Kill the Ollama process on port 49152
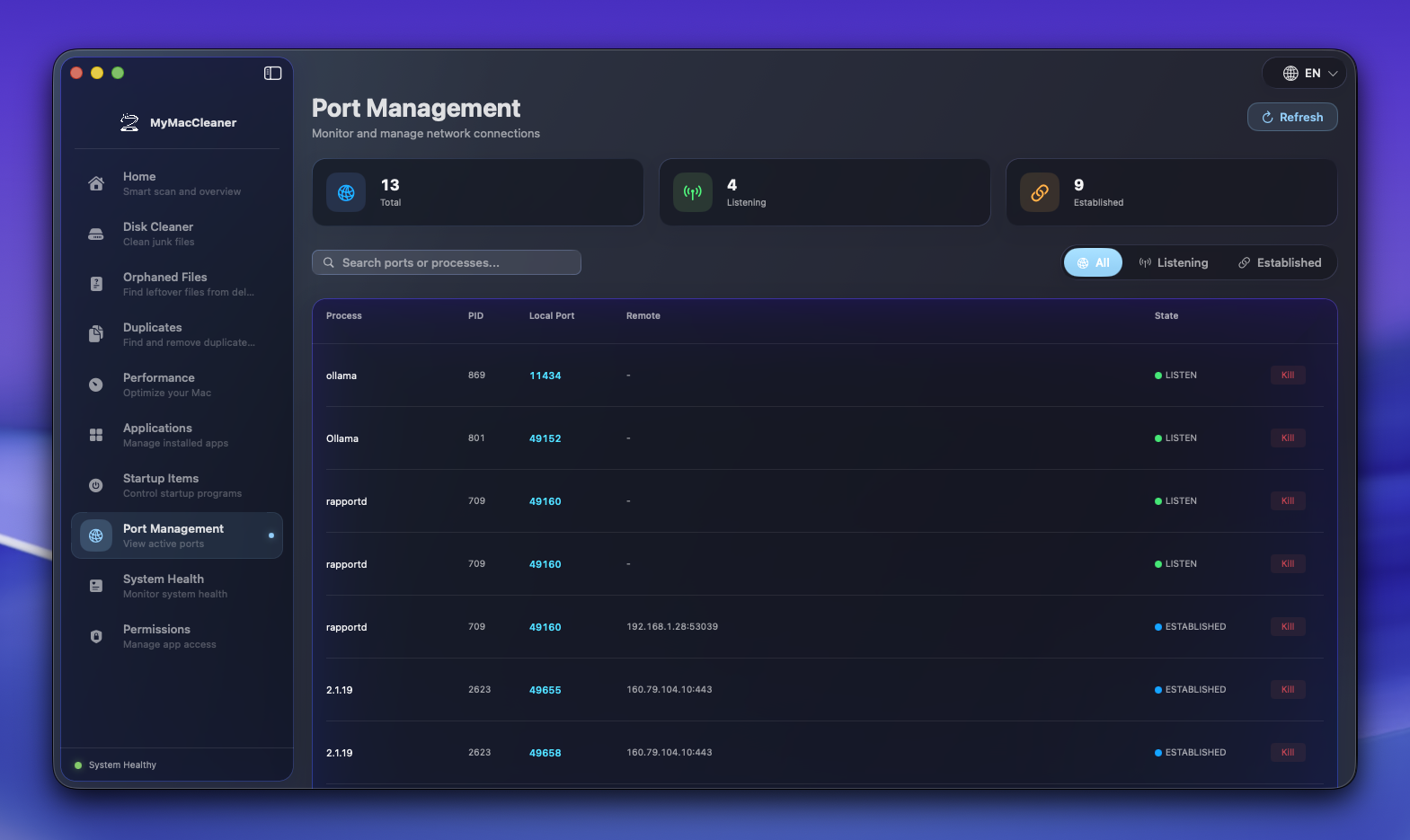This screenshot has width=1410, height=840. [x=1288, y=438]
